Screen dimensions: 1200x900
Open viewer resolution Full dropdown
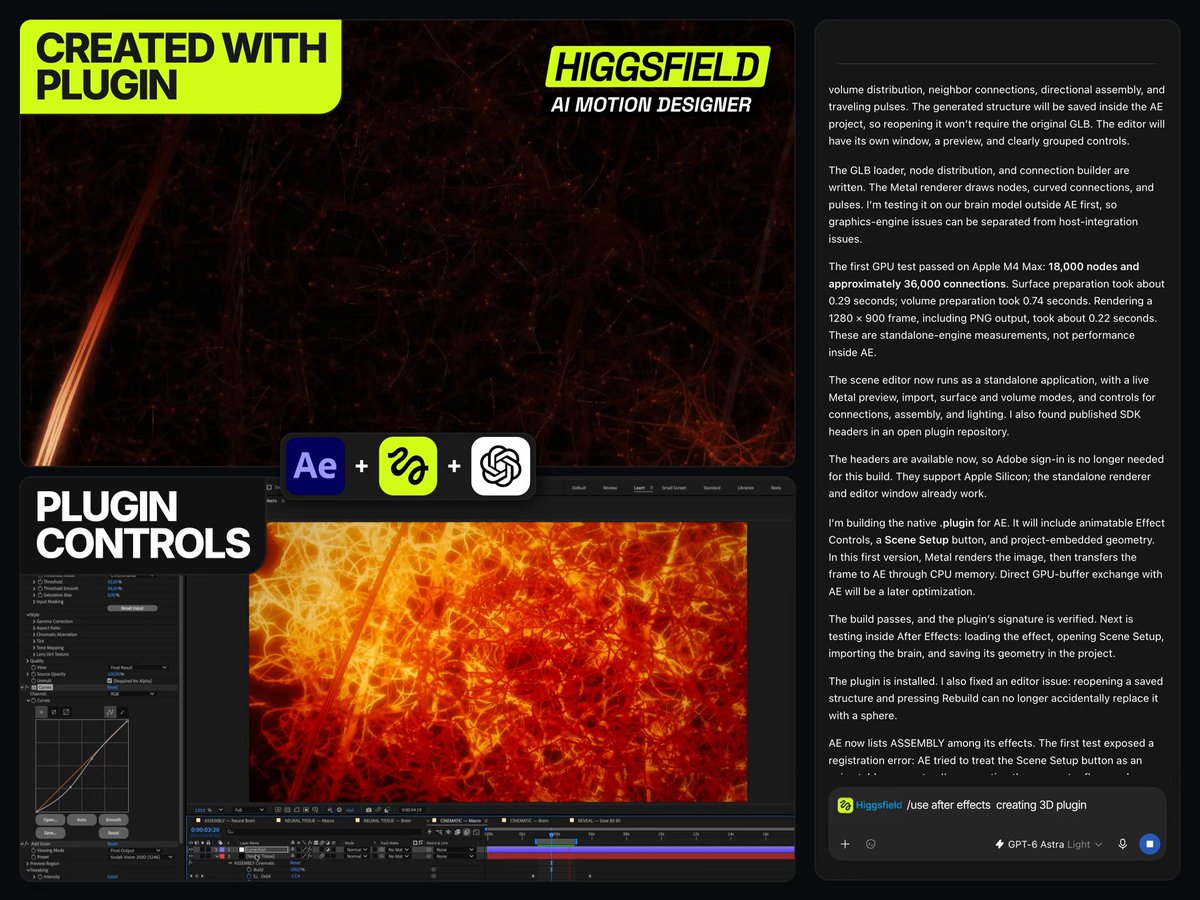click(x=250, y=810)
